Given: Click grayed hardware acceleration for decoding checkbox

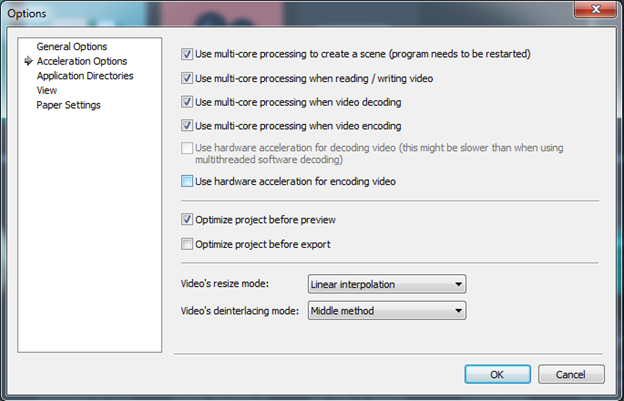Looking at the screenshot, I should point(187,148).
